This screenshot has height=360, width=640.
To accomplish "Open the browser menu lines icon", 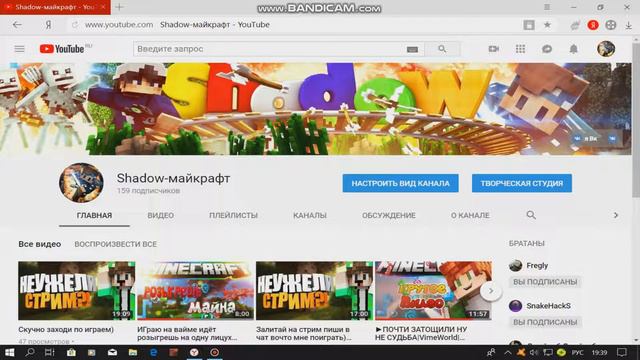I will [547, 7].
